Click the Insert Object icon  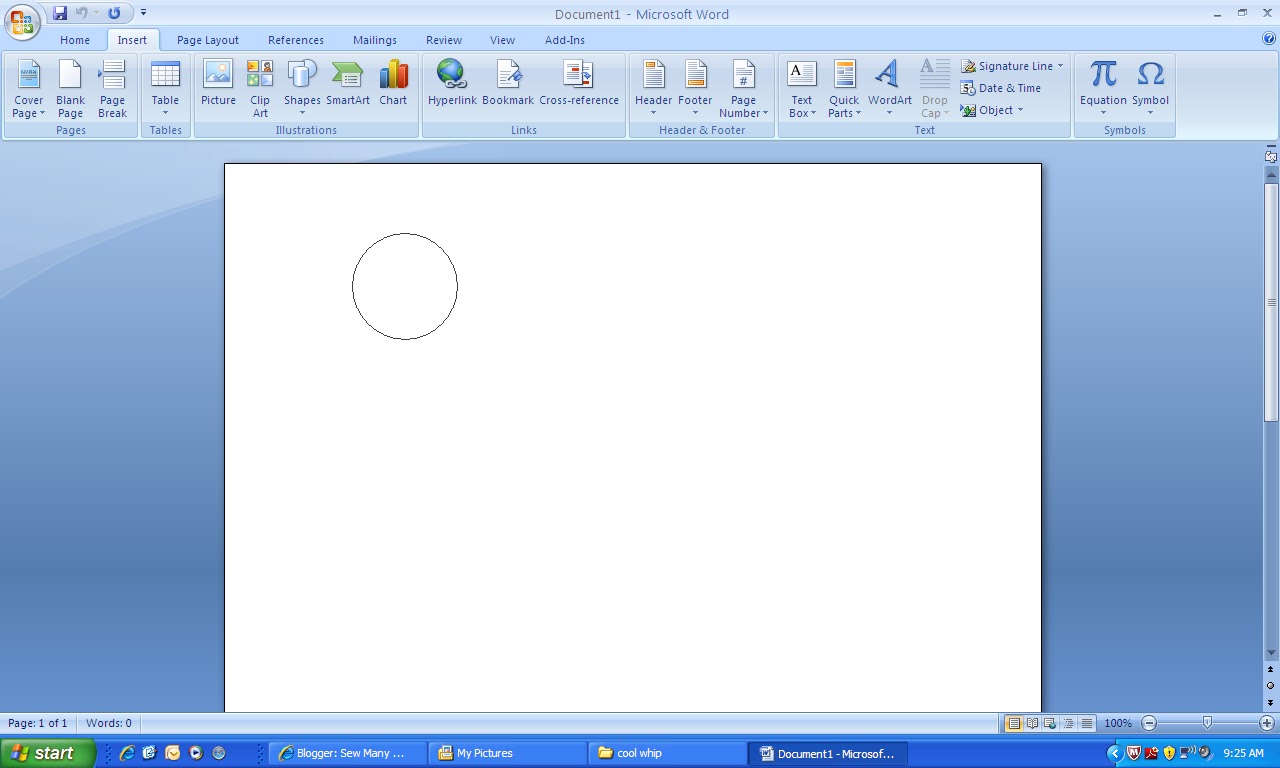[x=968, y=110]
